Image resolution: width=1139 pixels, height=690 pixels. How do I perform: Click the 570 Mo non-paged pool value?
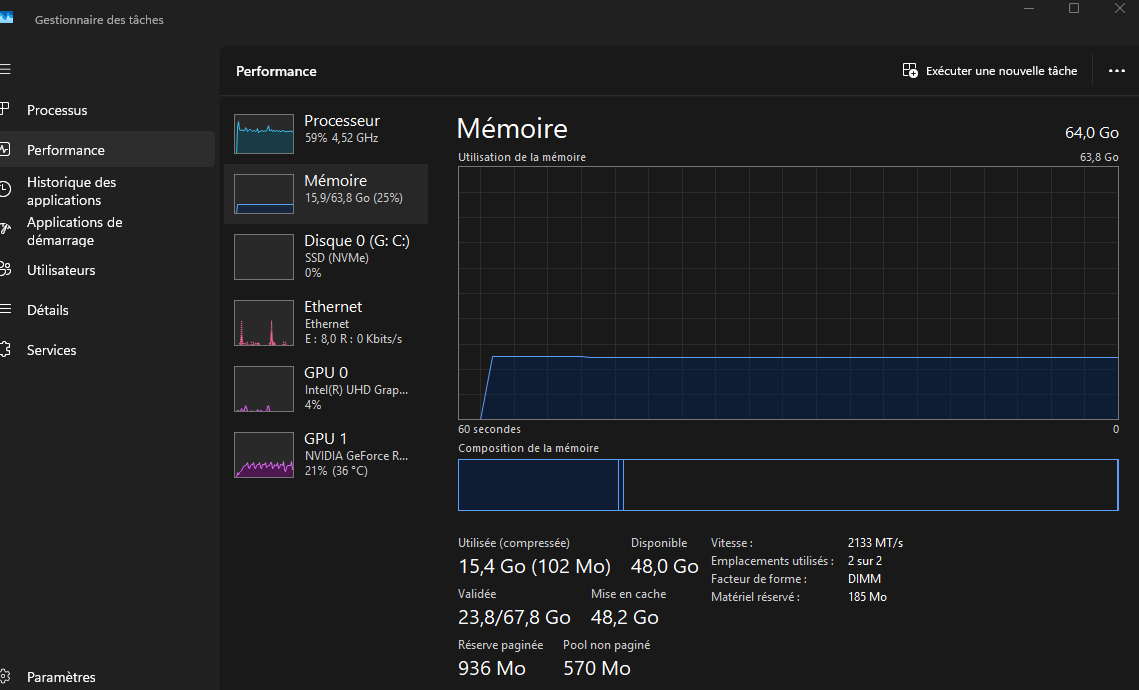click(596, 668)
